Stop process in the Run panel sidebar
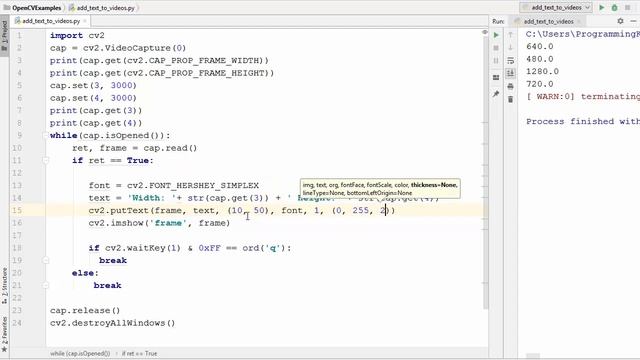 click(496, 48)
